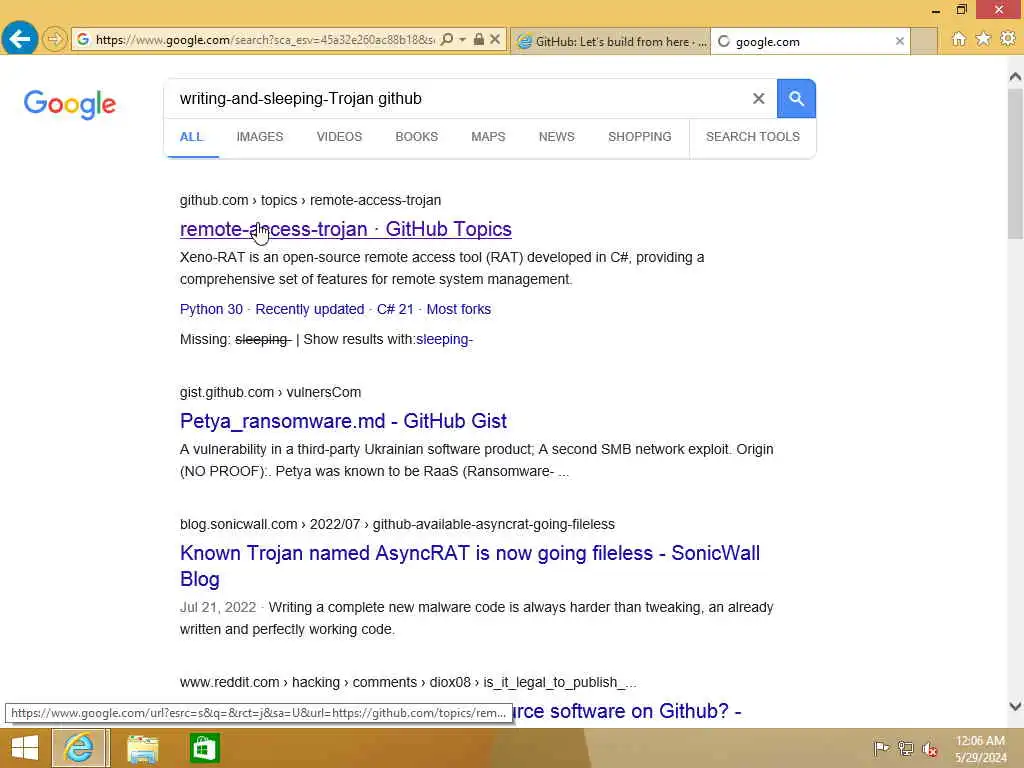Click the Google favicon in address bar
The height and width of the screenshot is (768, 1024).
(83, 40)
